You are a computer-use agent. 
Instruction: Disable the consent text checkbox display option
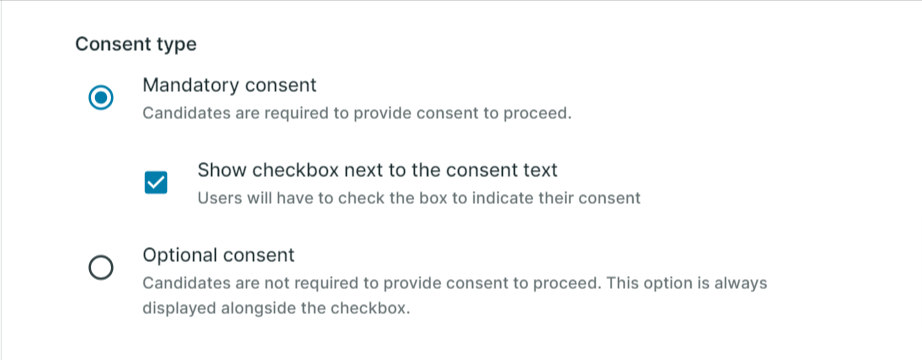click(156, 182)
